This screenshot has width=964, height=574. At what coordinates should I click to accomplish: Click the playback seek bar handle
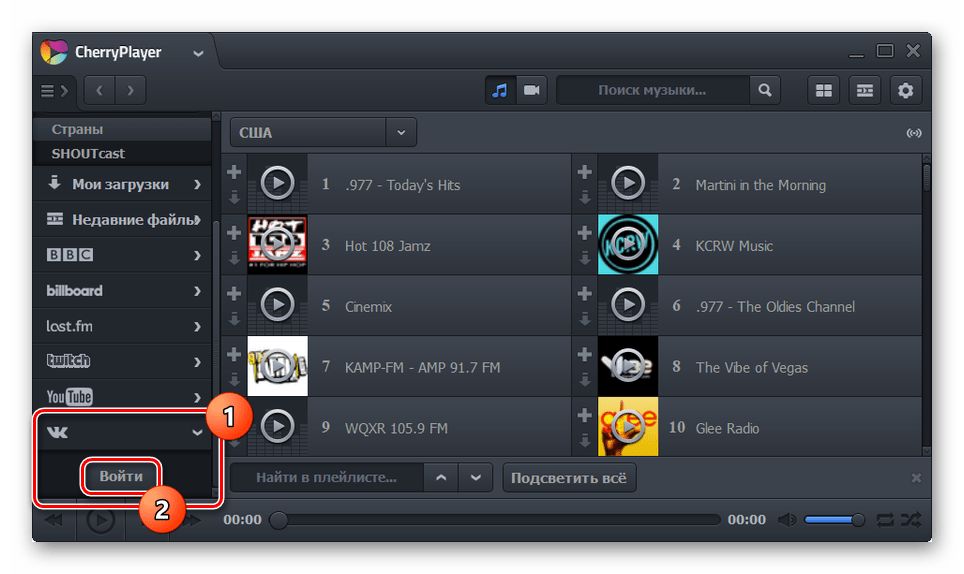(279, 520)
